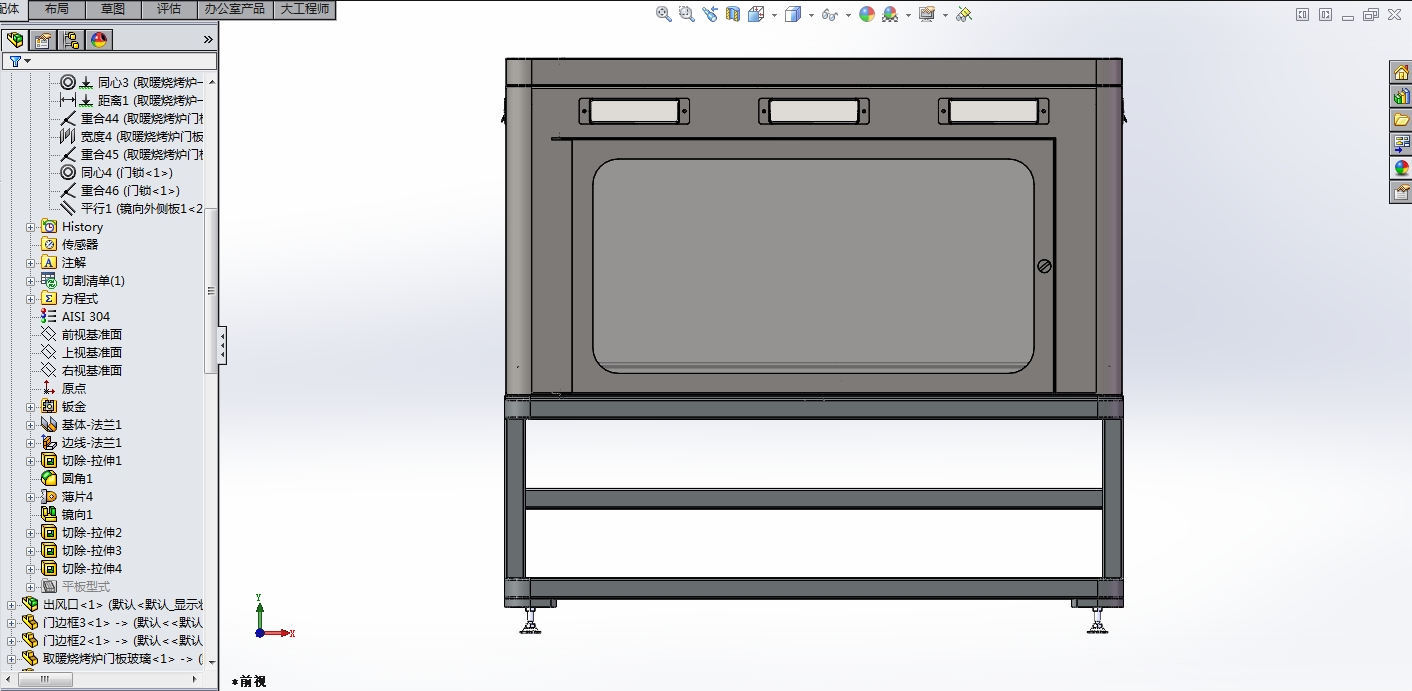The height and width of the screenshot is (691, 1412).
Task: Select the AISI 304 material item
Action: pos(76,316)
